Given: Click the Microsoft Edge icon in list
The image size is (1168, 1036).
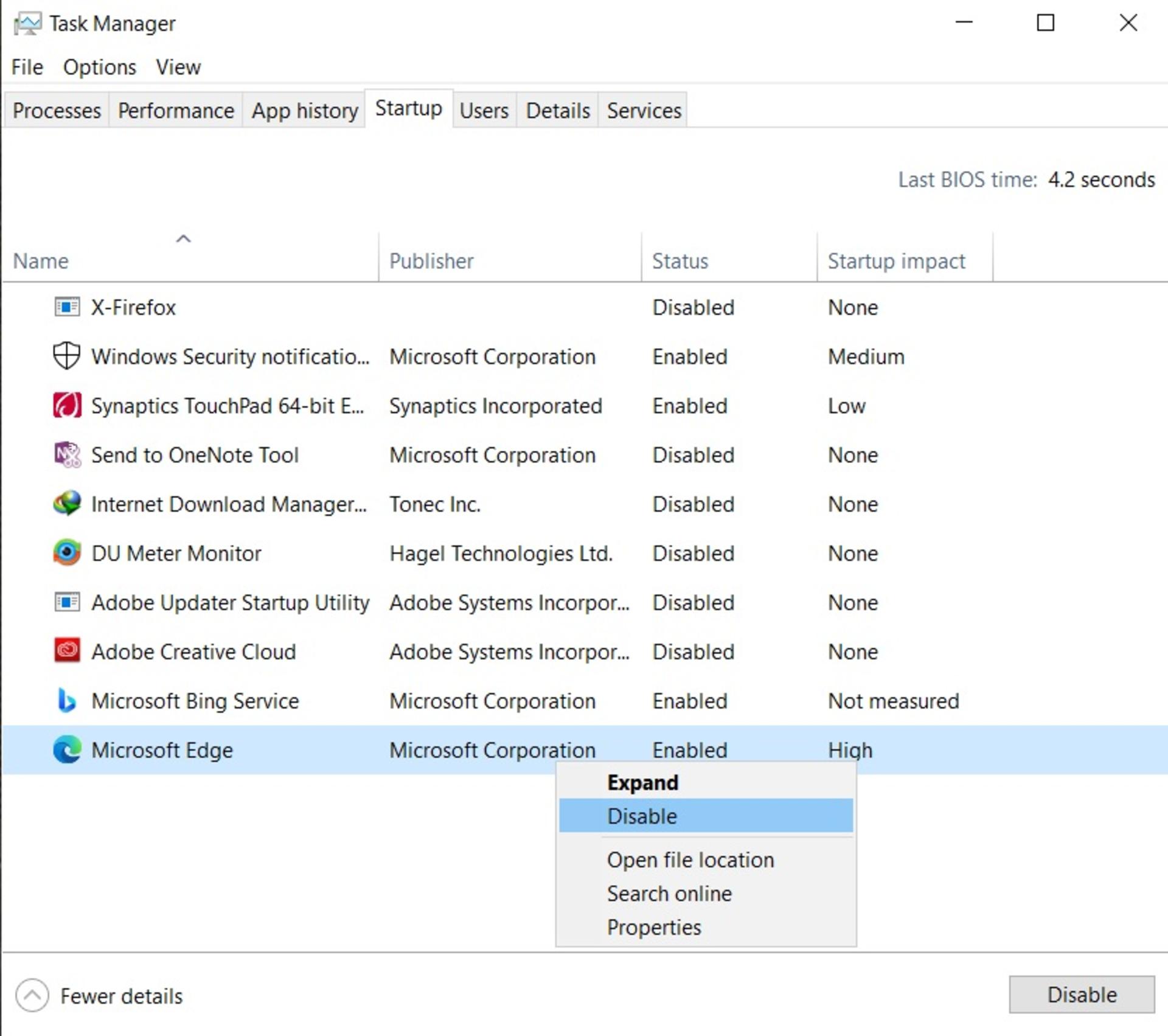Looking at the screenshot, I should 67,749.
